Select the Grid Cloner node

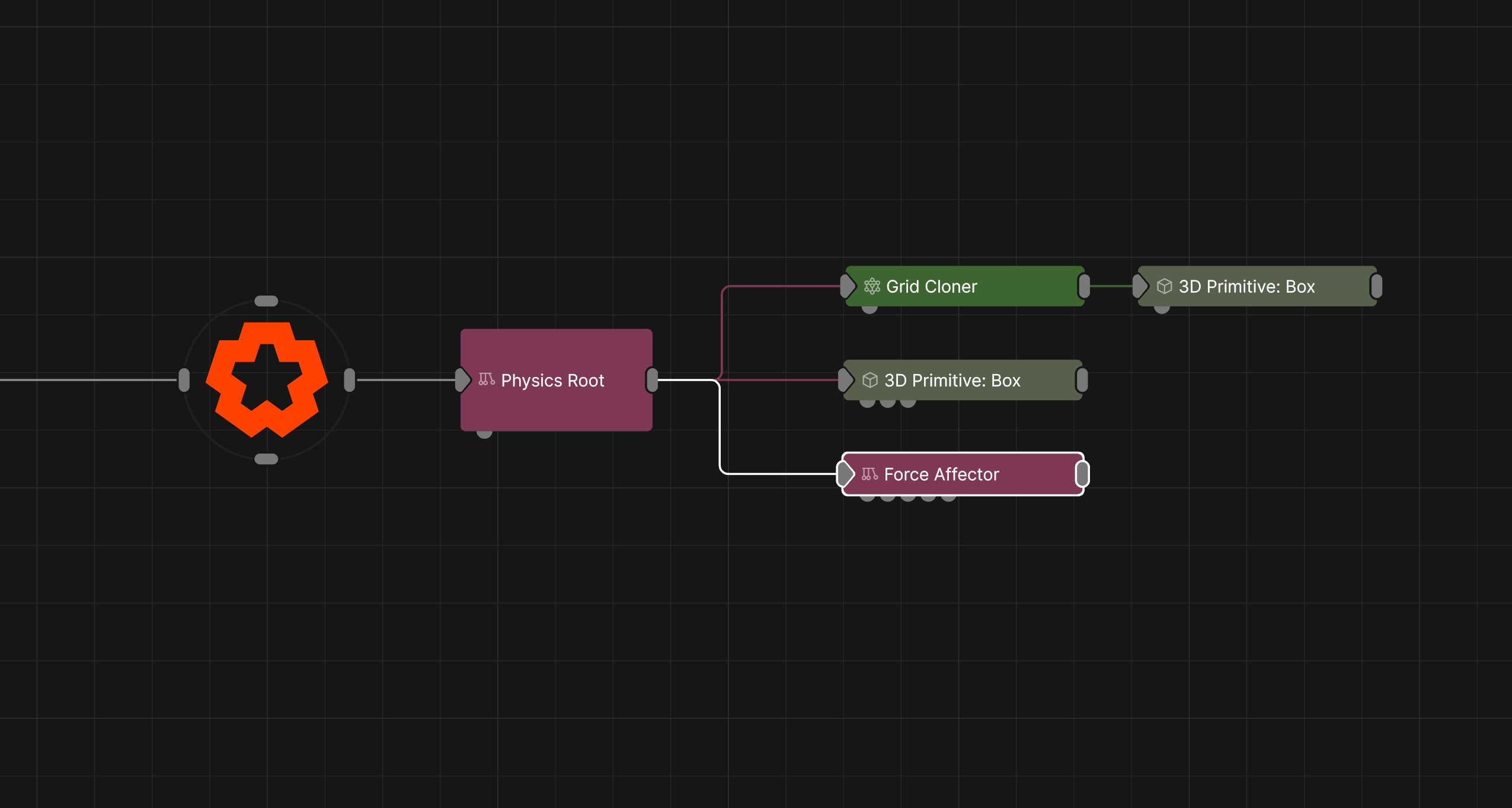pos(965,286)
